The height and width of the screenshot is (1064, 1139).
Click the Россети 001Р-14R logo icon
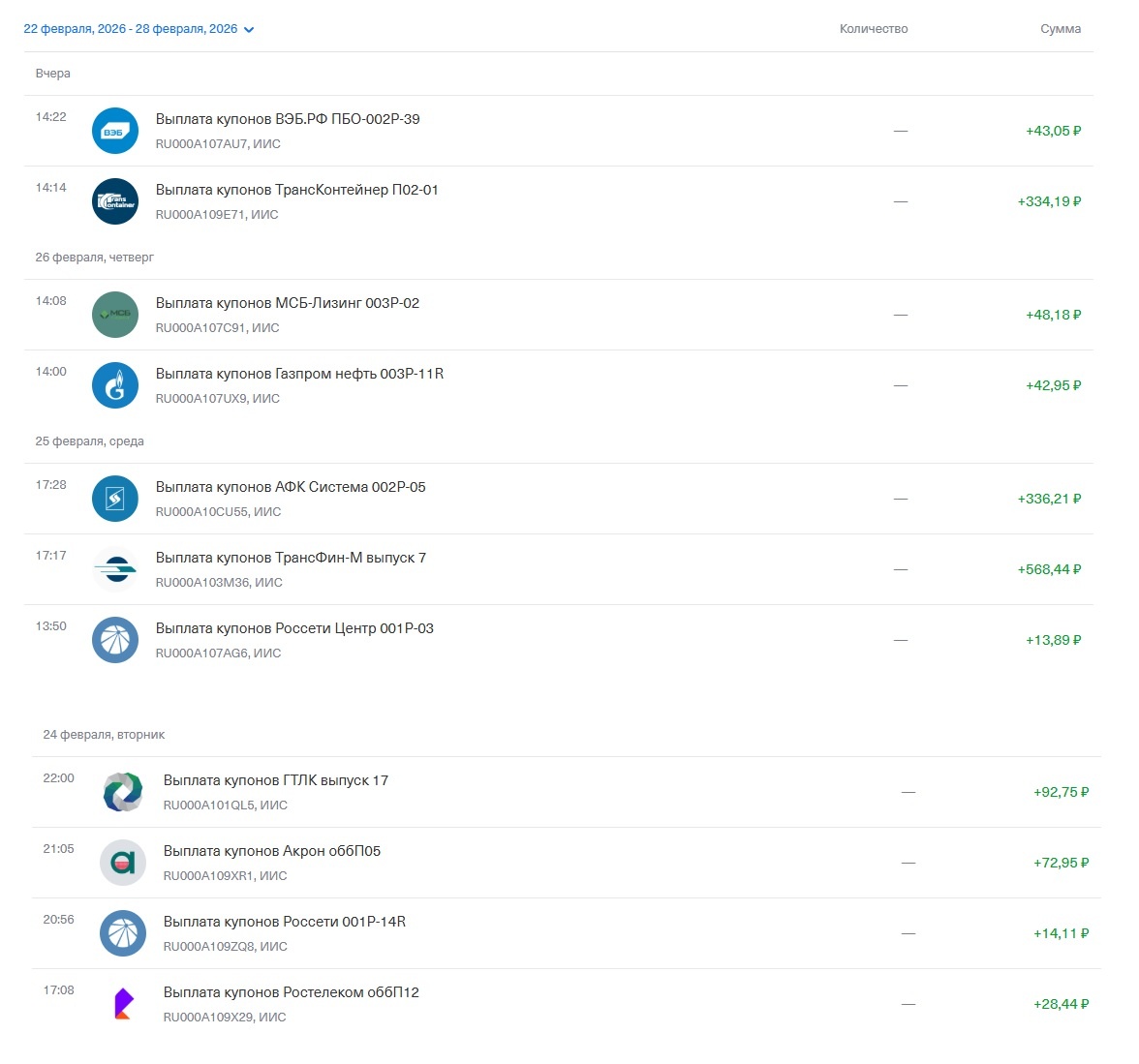coord(123,933)
